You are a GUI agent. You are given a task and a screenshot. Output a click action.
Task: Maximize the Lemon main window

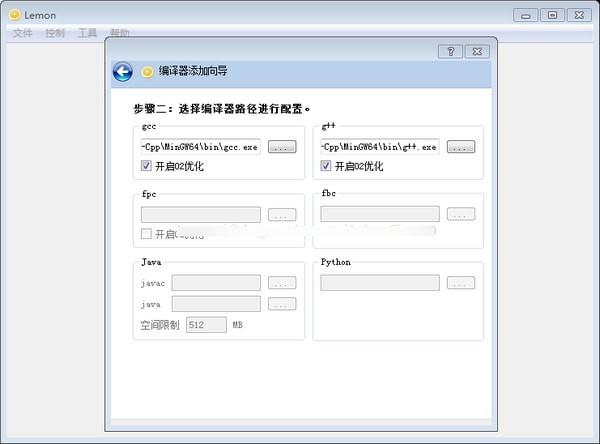point(553,15)
